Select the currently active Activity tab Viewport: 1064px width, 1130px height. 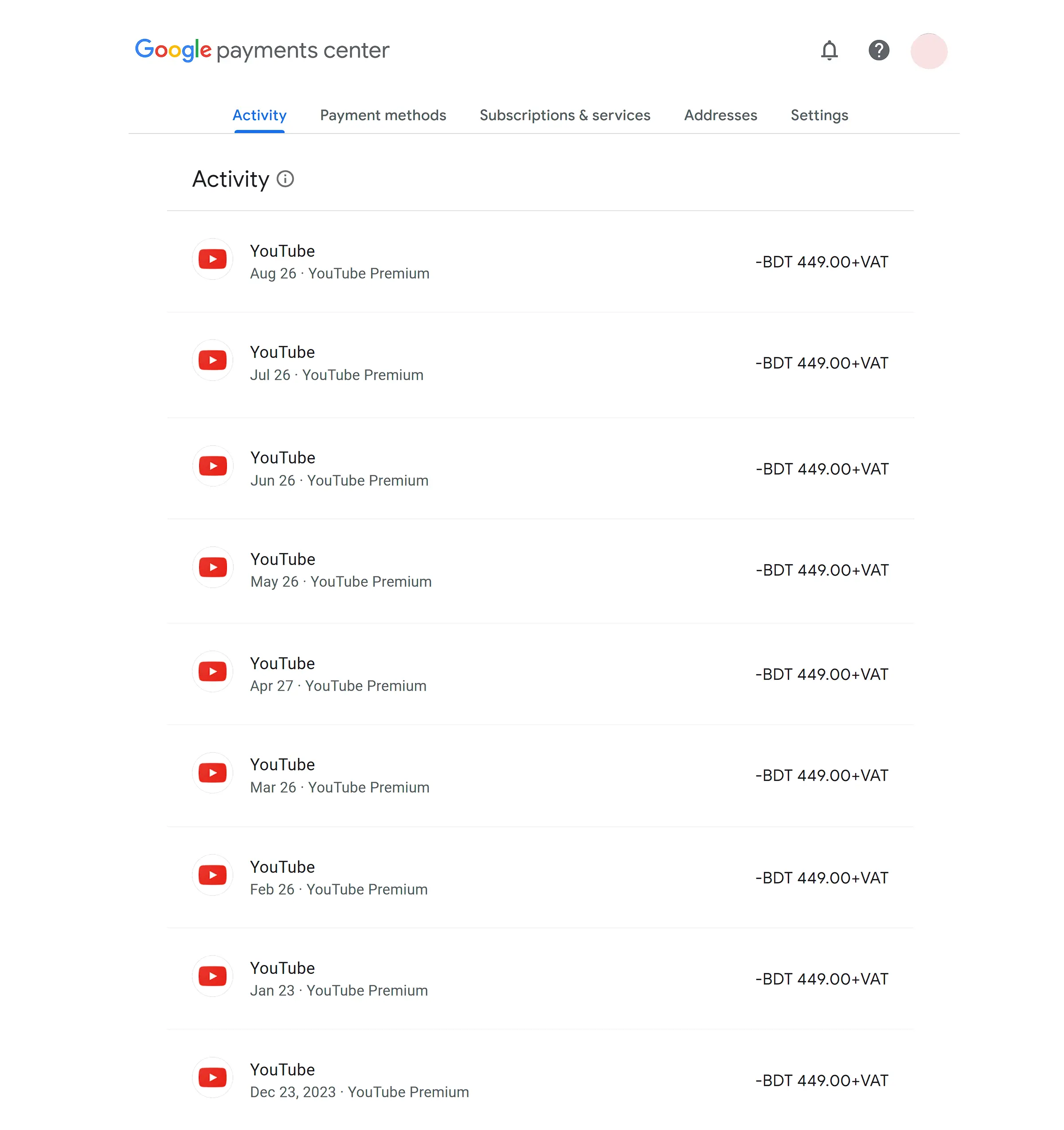(x=259, y=115)
